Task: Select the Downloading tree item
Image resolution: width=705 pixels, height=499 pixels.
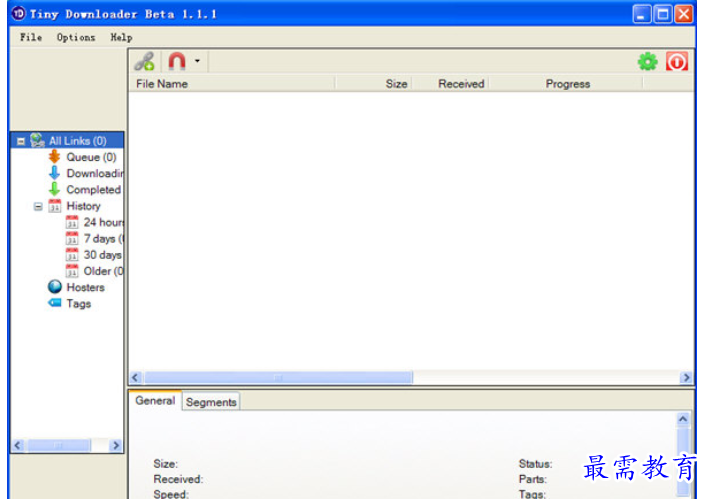Action: [x=94, y=173]
